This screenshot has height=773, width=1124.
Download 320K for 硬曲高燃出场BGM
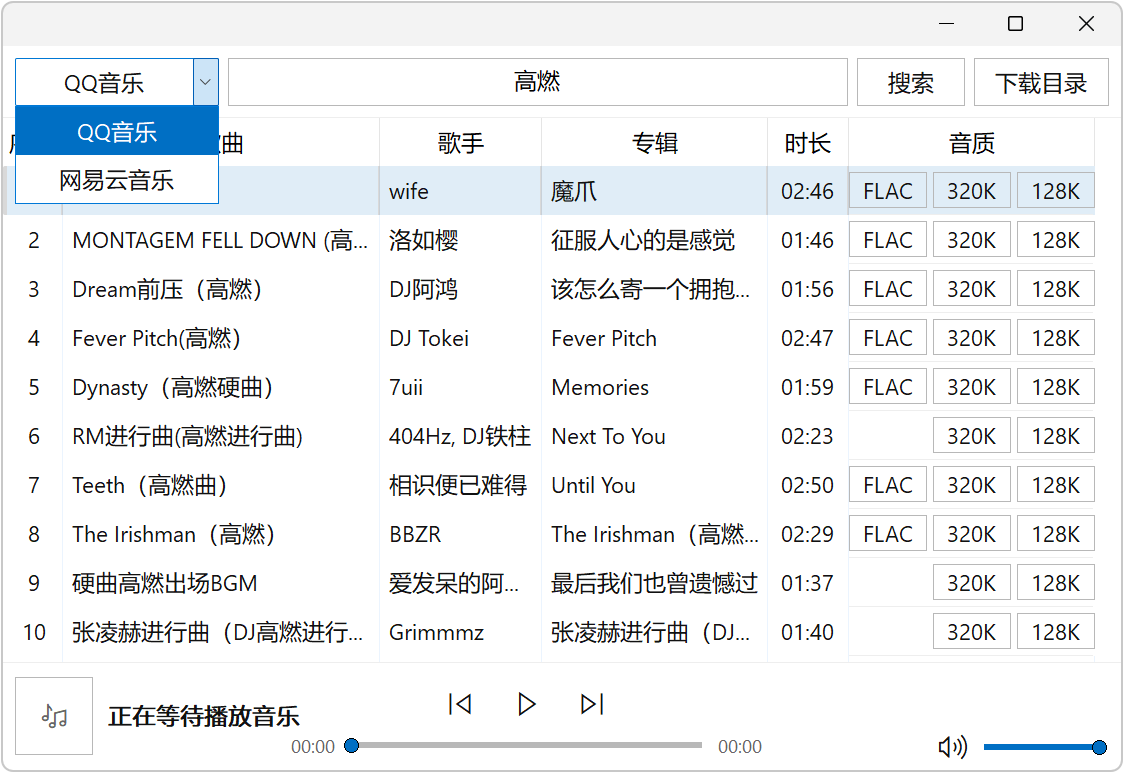point(971,584)
